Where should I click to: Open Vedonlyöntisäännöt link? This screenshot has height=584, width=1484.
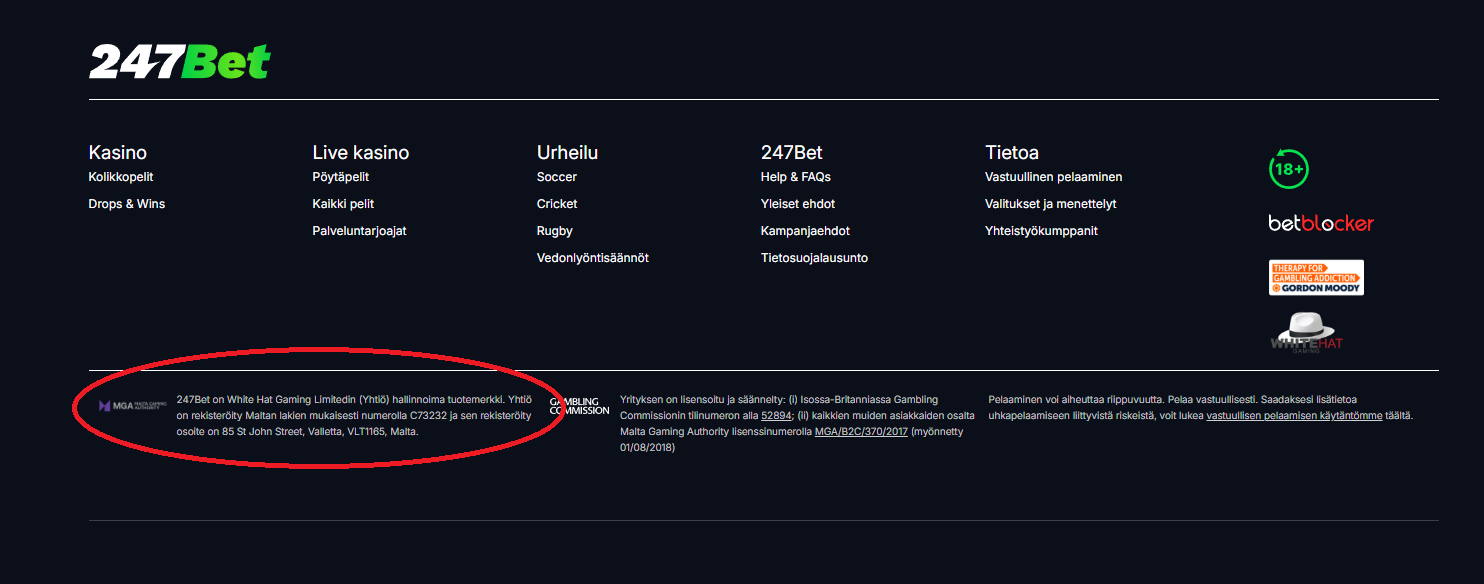(593, 258)
